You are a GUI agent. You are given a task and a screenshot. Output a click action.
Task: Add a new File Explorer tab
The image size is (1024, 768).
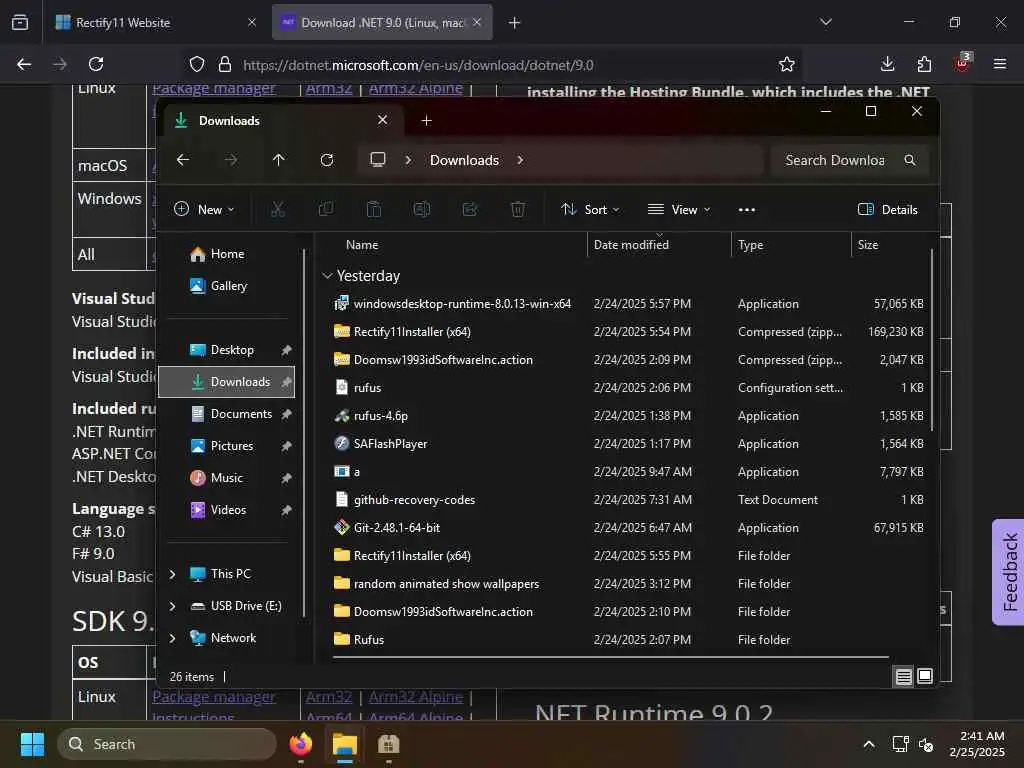(426, 120)
